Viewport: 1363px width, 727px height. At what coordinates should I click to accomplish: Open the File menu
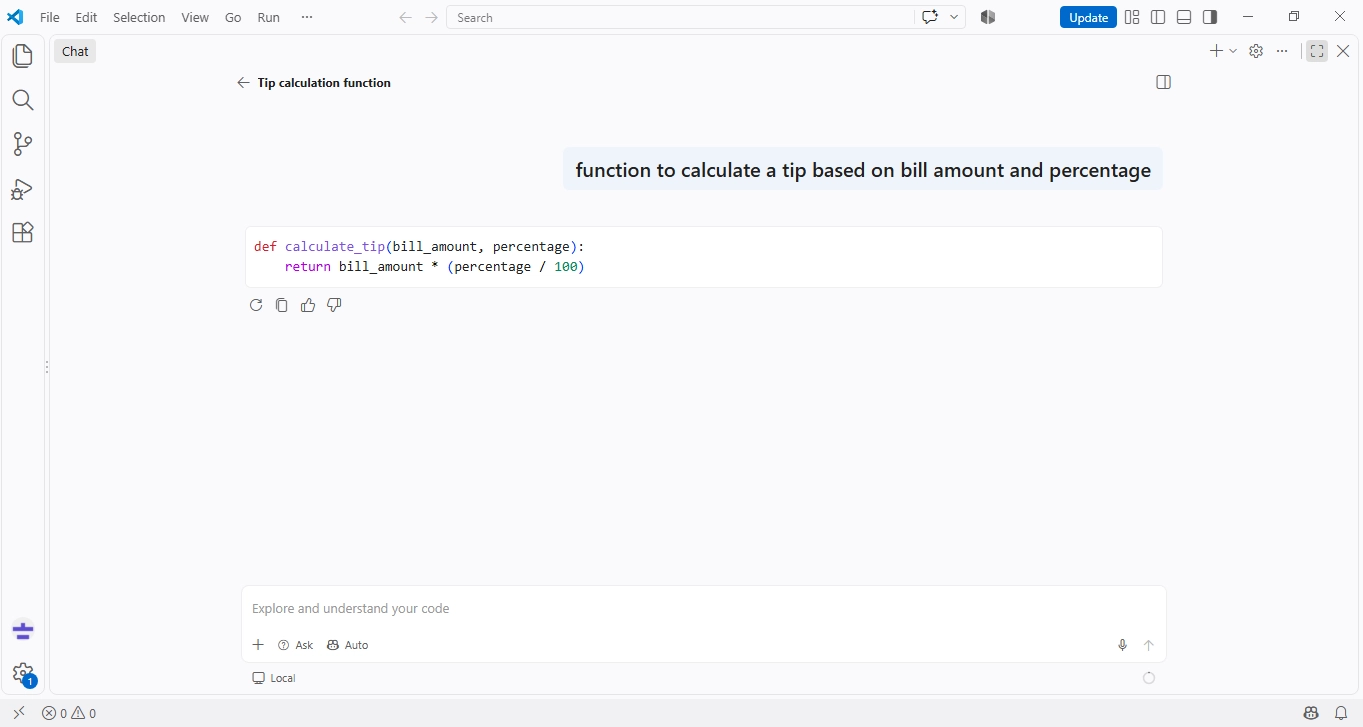(50, 17)
